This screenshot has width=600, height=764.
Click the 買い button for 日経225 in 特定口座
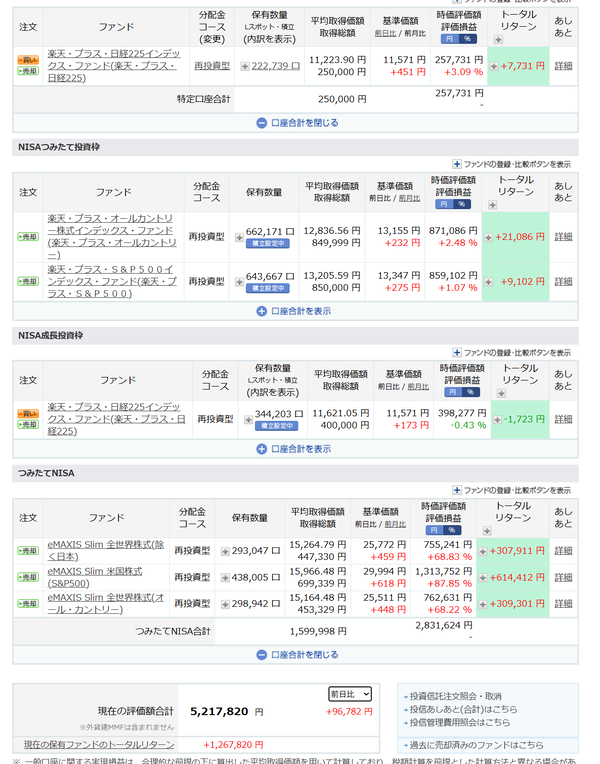click(x=28, y=60)
